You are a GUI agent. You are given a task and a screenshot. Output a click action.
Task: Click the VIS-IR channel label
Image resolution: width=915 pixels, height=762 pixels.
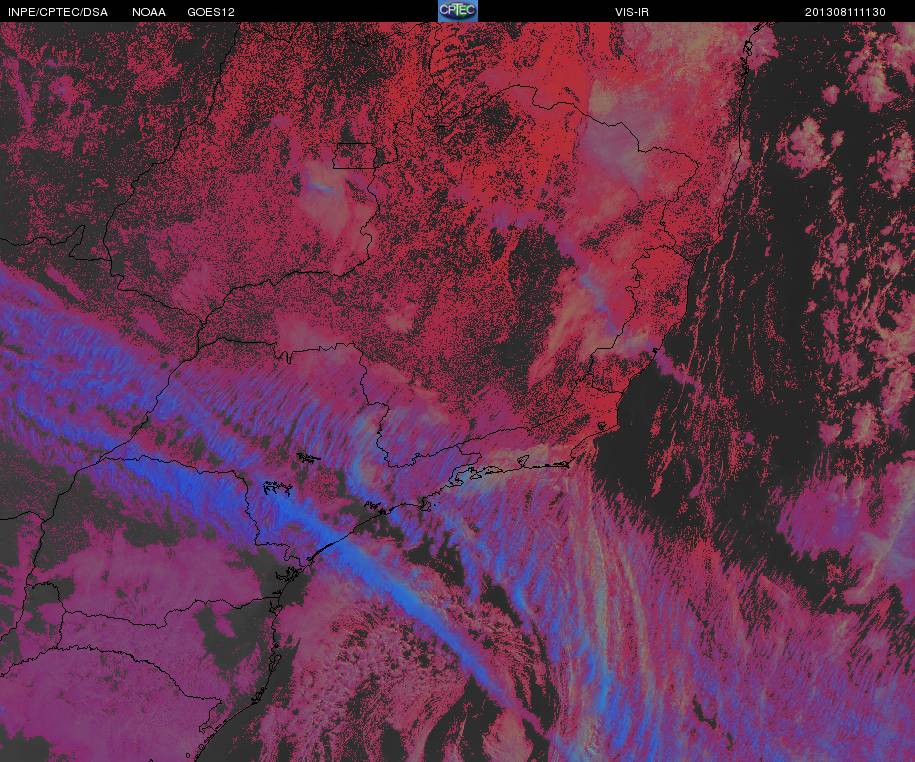[631, 12]
